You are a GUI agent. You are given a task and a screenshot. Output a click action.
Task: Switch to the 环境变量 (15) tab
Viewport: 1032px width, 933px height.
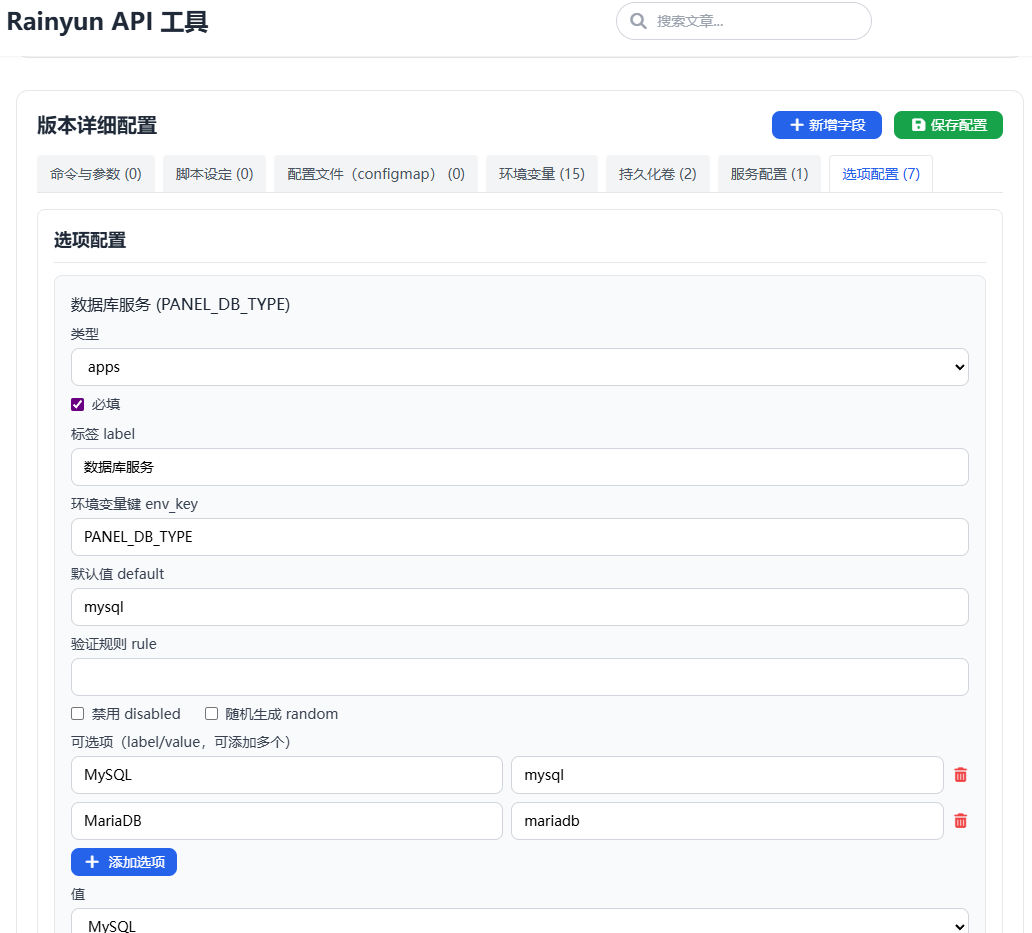541,174
